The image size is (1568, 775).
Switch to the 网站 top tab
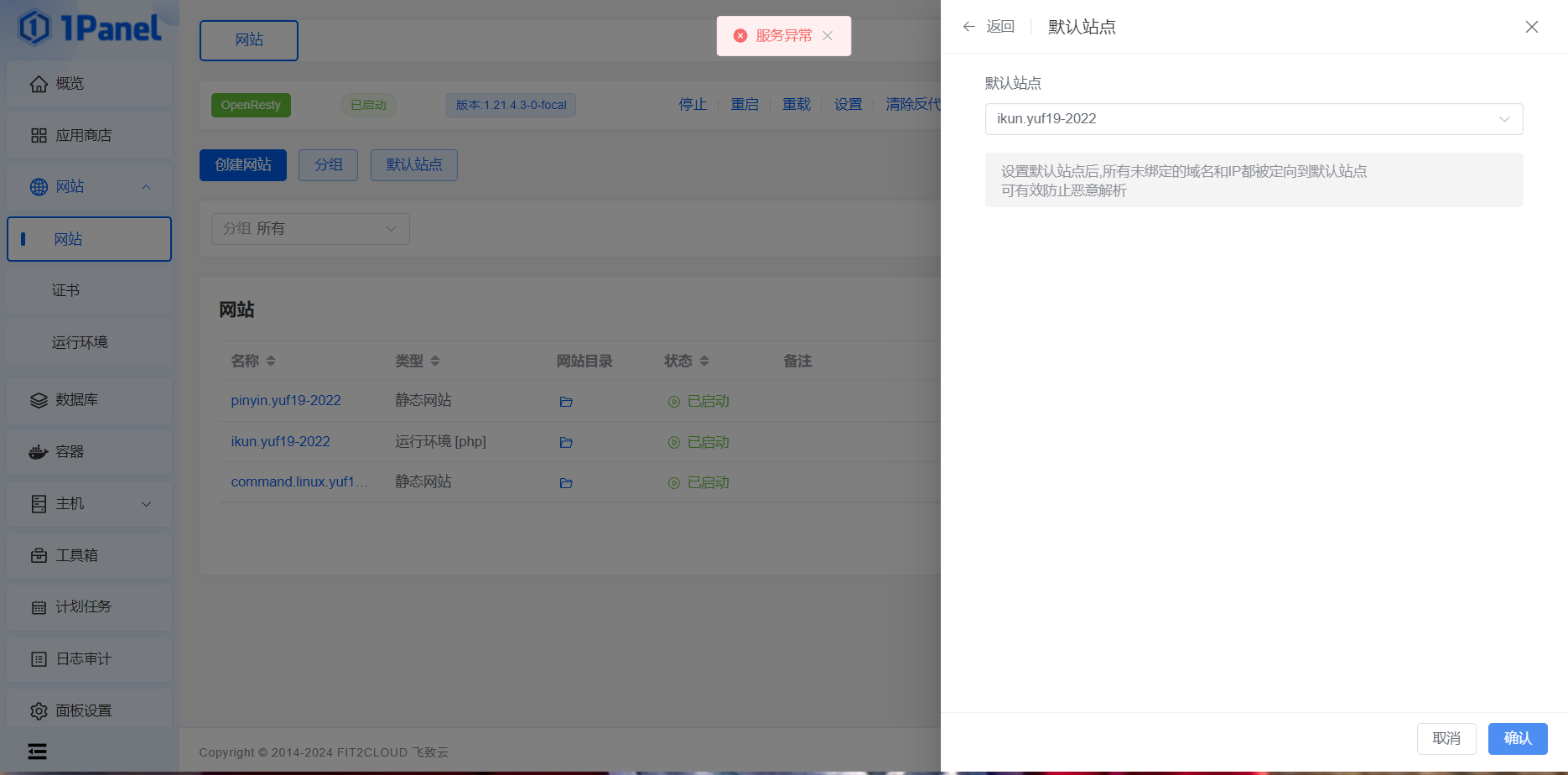(x=249, y=40)
